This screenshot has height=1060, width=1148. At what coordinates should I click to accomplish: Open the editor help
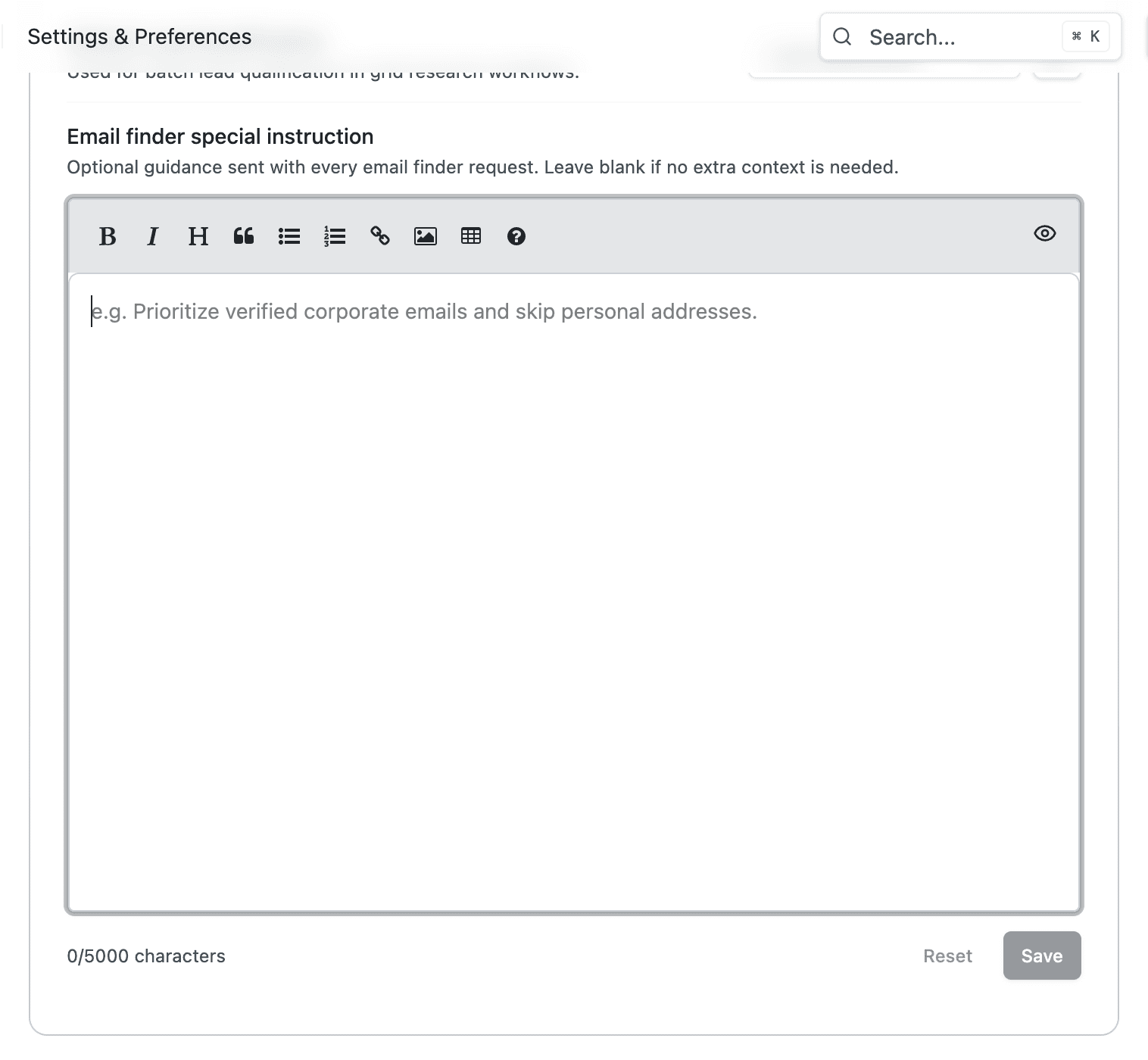[516, 236]
